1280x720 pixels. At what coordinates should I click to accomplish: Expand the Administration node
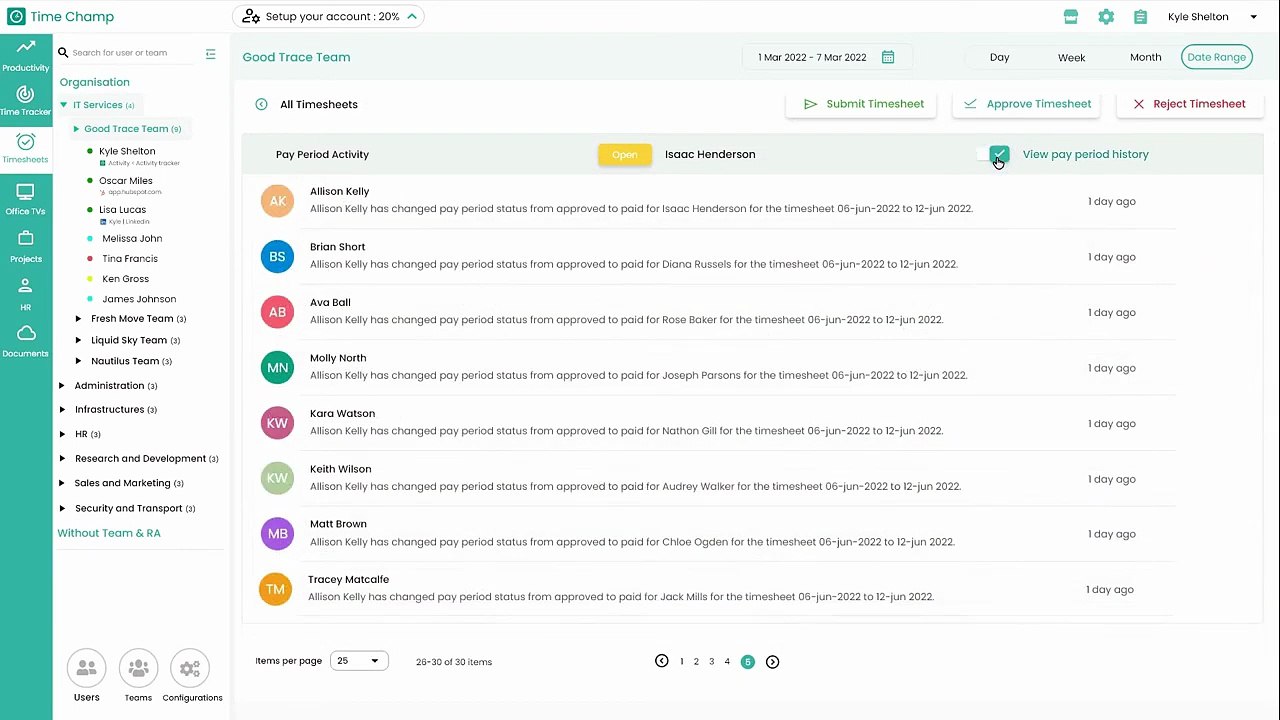pos(62,386)
